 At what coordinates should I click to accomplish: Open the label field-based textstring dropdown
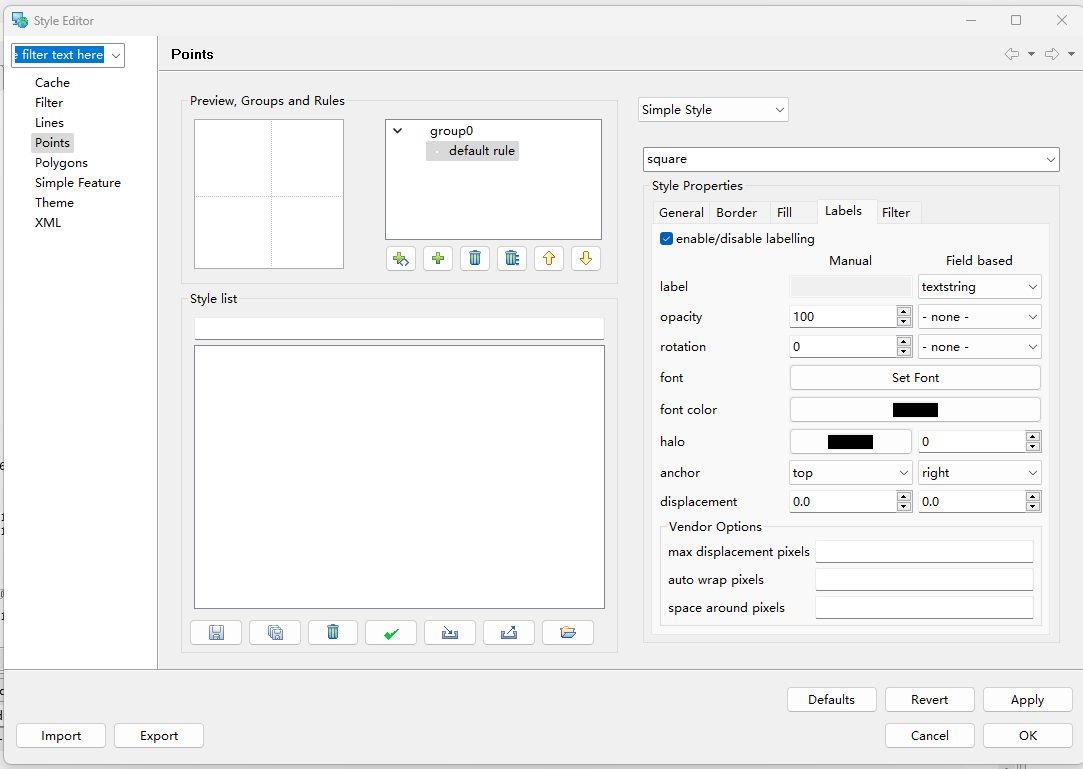click(979, 287)
